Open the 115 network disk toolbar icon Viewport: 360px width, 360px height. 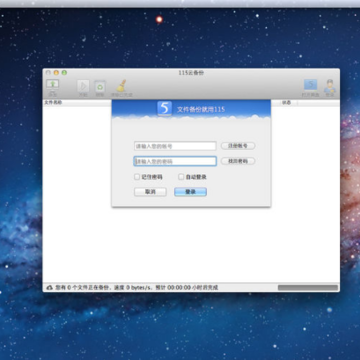310,85
